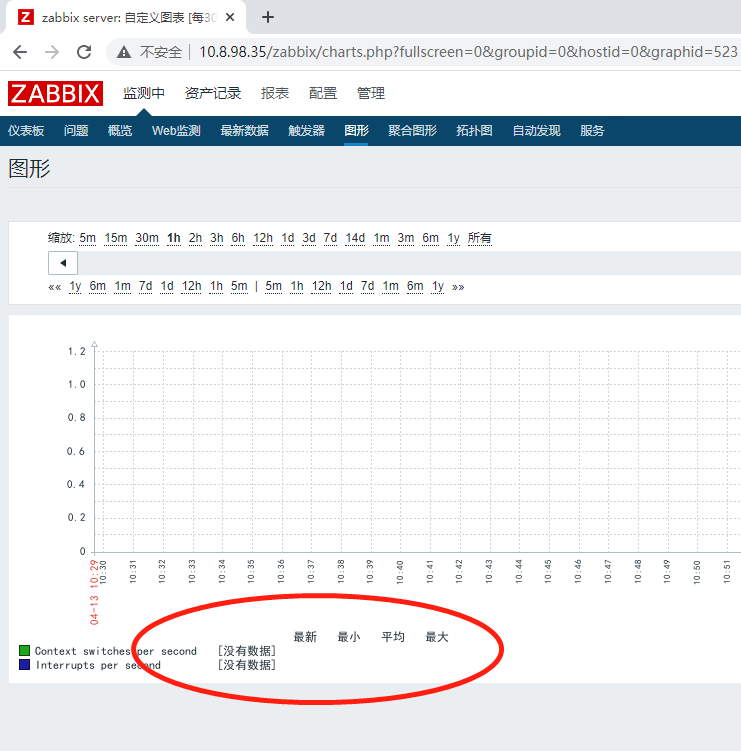Go to 最新数据 submenu
This screenshot has height=751, width=741.
pyautogui.click(x=244, y=131)
